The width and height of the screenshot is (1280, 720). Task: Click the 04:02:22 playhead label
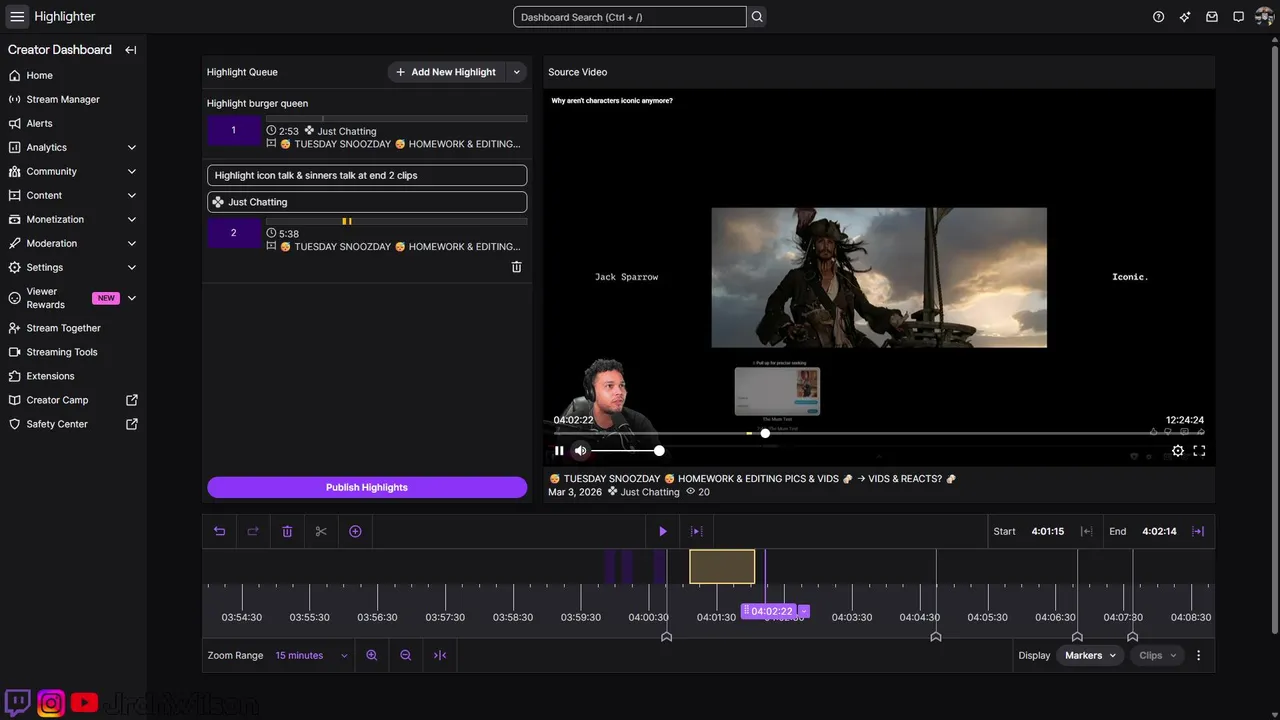pyautogui.click(x=772, y=611)
